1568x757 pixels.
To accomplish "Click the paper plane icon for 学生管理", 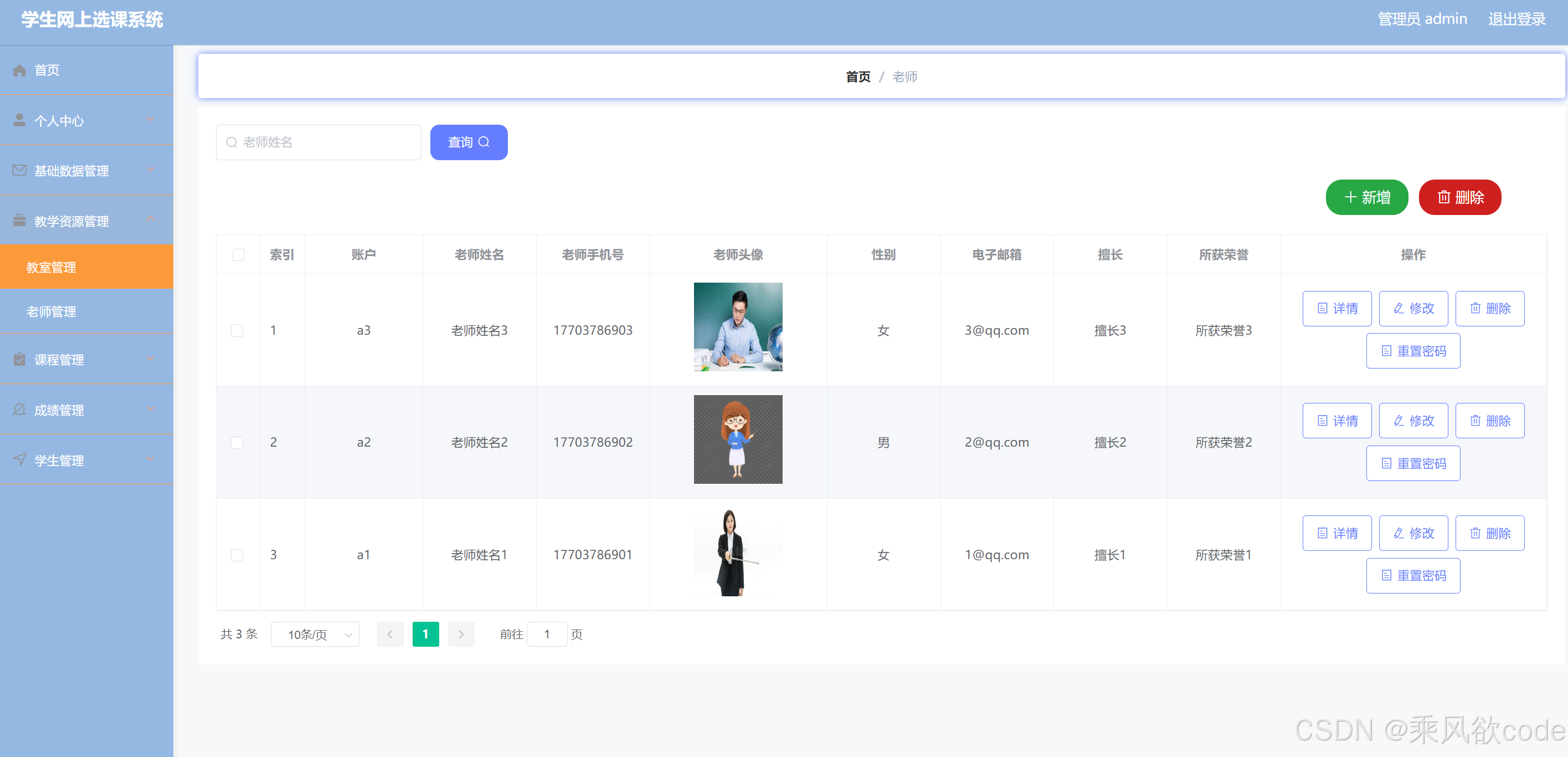I will (x=19, y=461).
